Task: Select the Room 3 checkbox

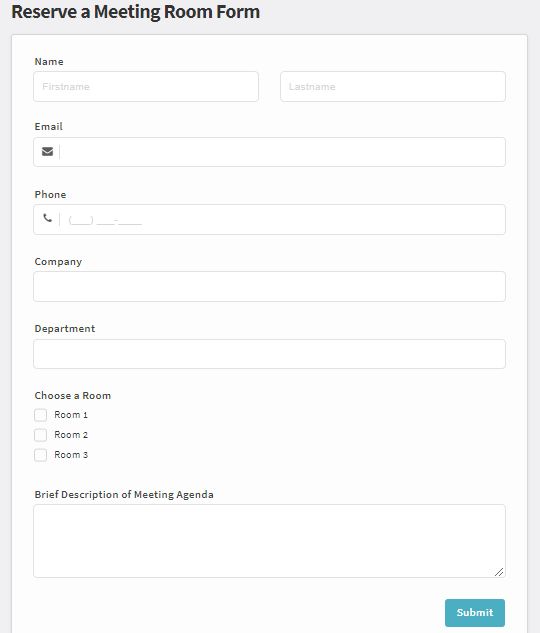Action: coord(40,455)
